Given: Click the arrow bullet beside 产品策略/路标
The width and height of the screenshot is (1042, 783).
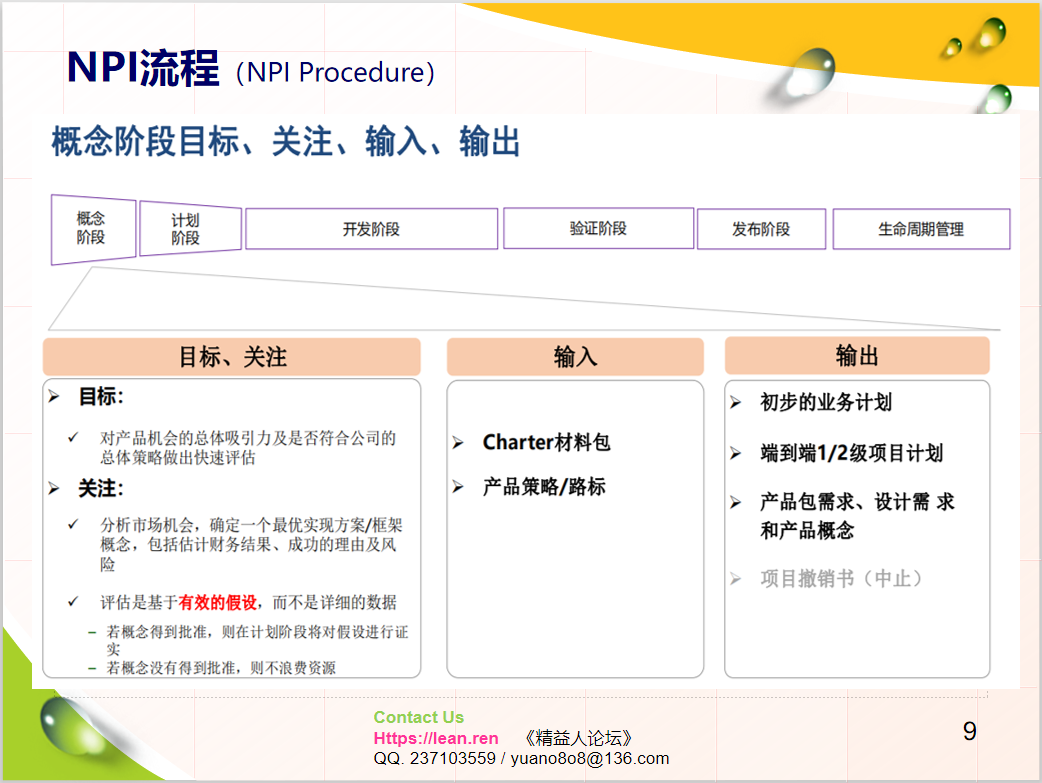Looking at the screenshot, I should click(458, 487).
